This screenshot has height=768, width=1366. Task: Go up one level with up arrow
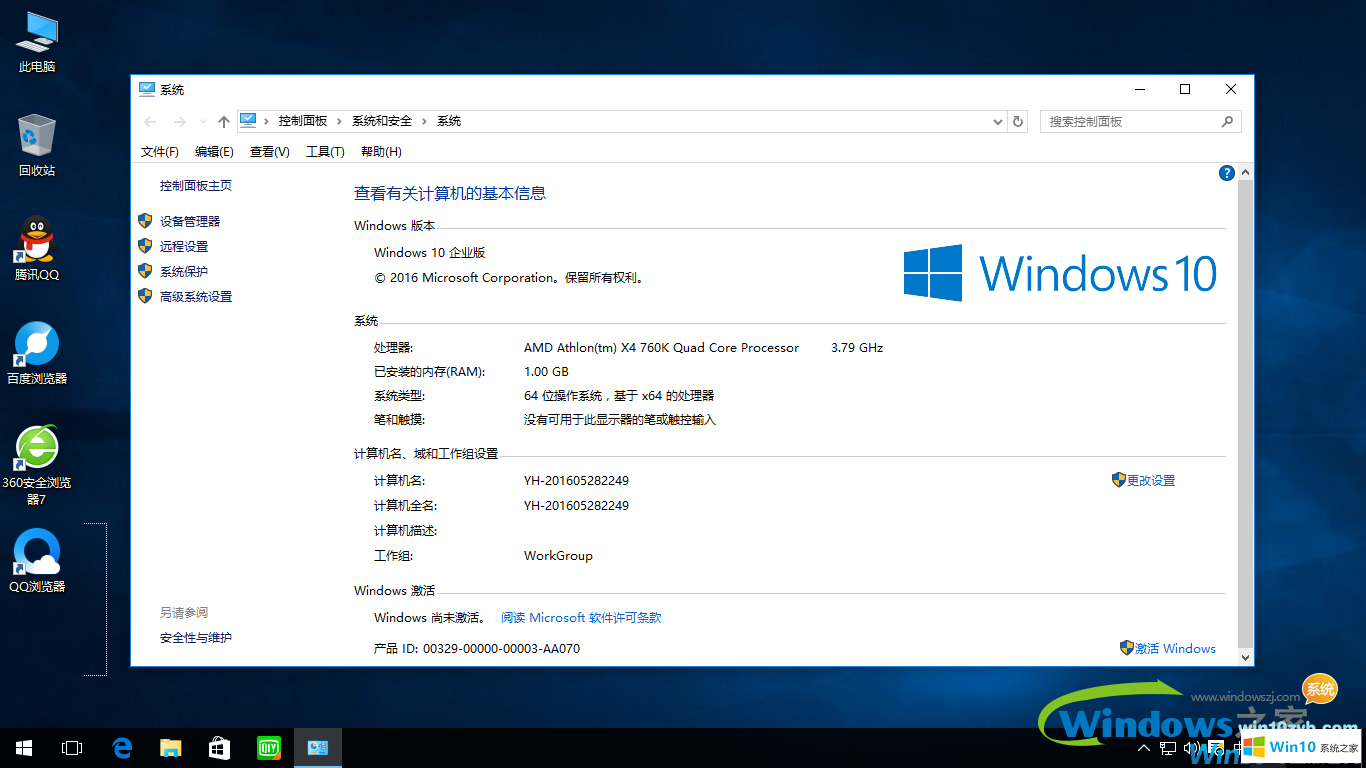click(224, 121)
